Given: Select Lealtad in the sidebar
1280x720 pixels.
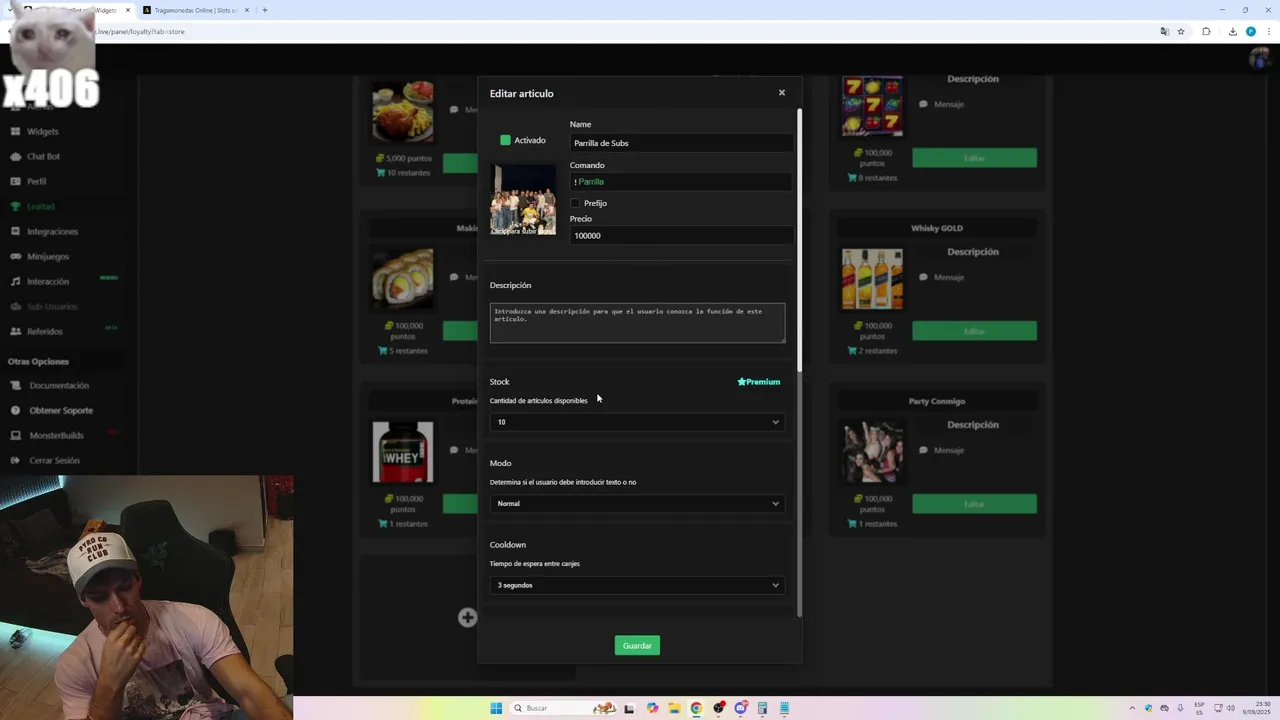Looking at the screenshot, I should (x=40, y=206).
